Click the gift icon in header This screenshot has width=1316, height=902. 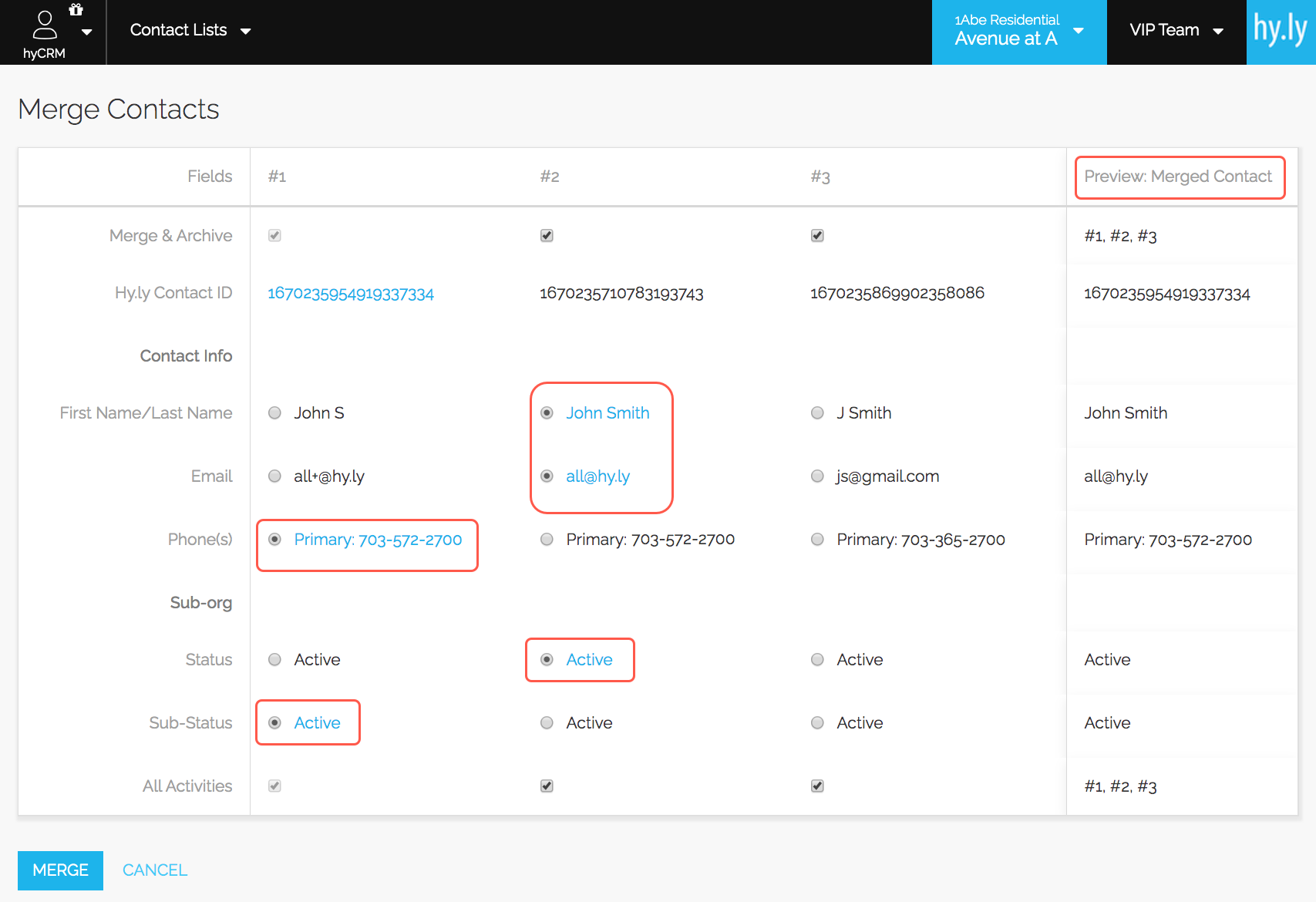point(76,9)
